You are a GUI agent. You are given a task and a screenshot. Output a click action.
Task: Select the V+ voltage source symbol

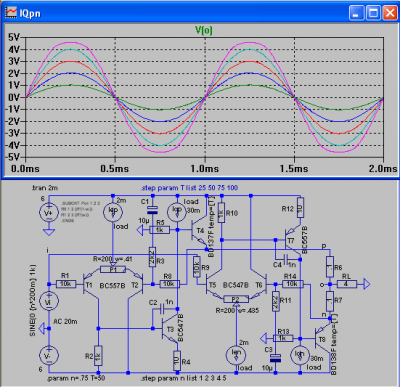[x=49, y=212]
